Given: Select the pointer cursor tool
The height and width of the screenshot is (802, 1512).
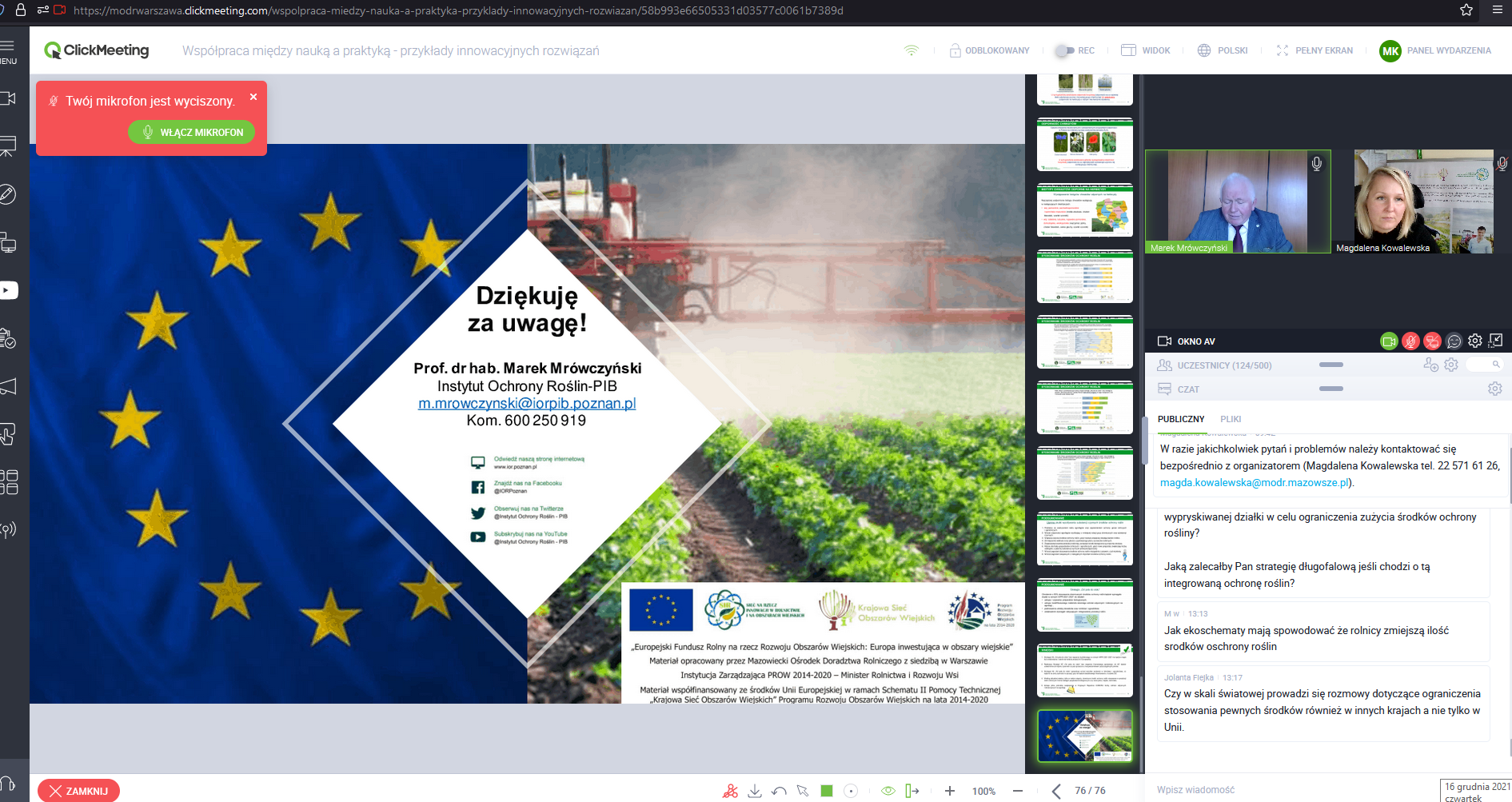Looking at the screenshot, I should tap(803, 791).
